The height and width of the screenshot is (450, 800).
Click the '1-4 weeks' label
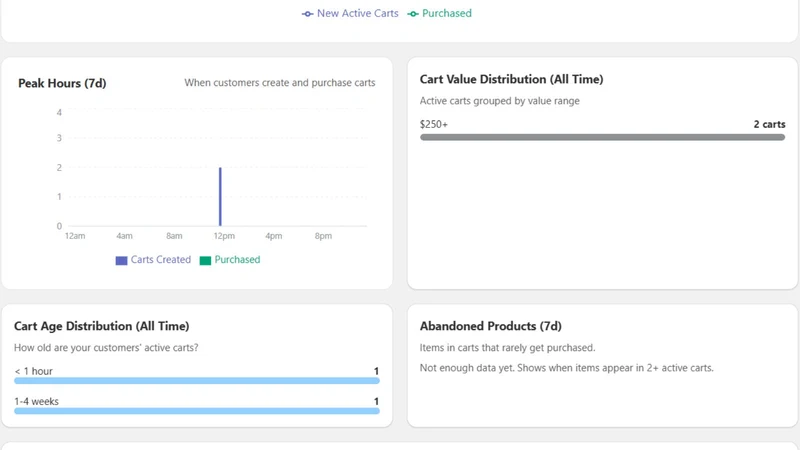click(36, 402)
